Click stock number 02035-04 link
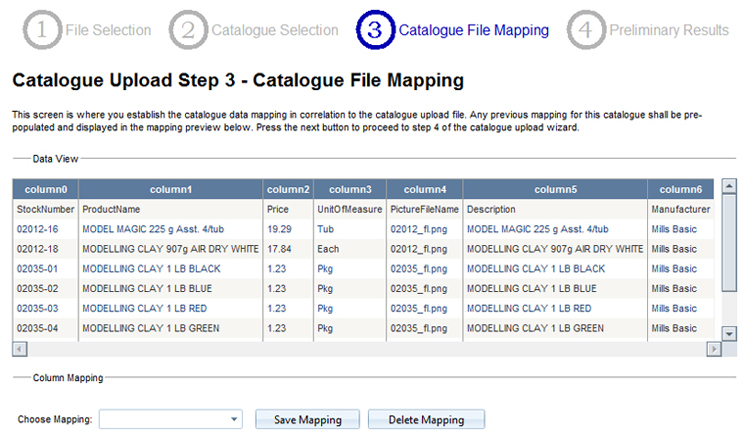 [x=39, y=328]
